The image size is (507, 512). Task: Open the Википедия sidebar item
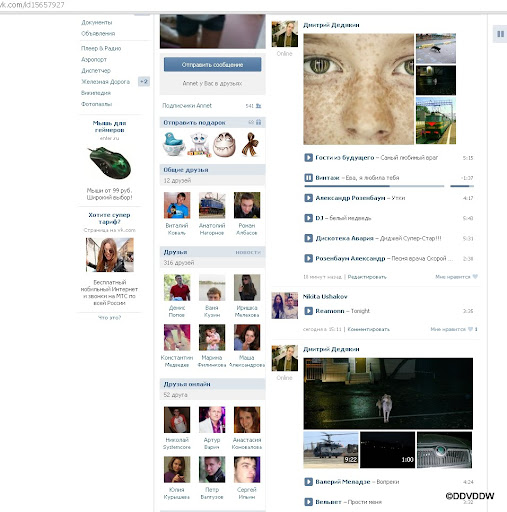click(96, 93)
